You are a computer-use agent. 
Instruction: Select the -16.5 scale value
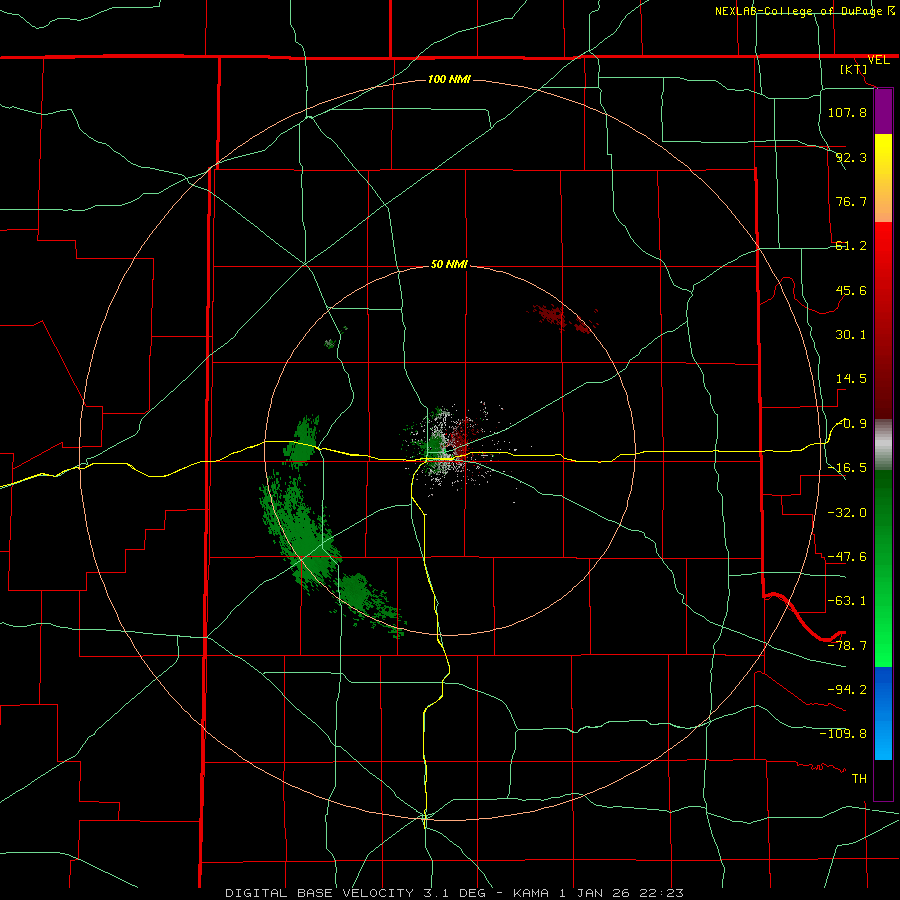click(847, 468)
